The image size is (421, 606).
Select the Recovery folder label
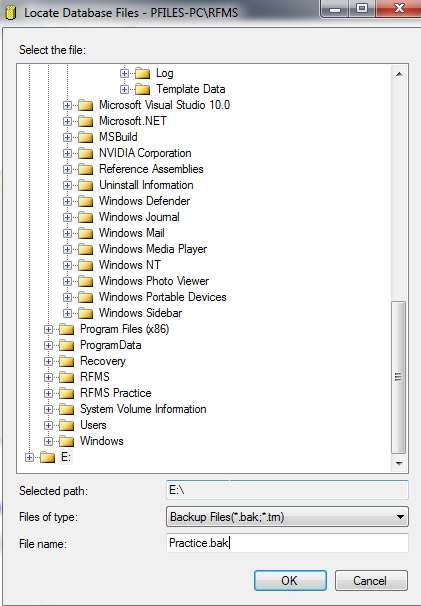[x=103, y=361]
